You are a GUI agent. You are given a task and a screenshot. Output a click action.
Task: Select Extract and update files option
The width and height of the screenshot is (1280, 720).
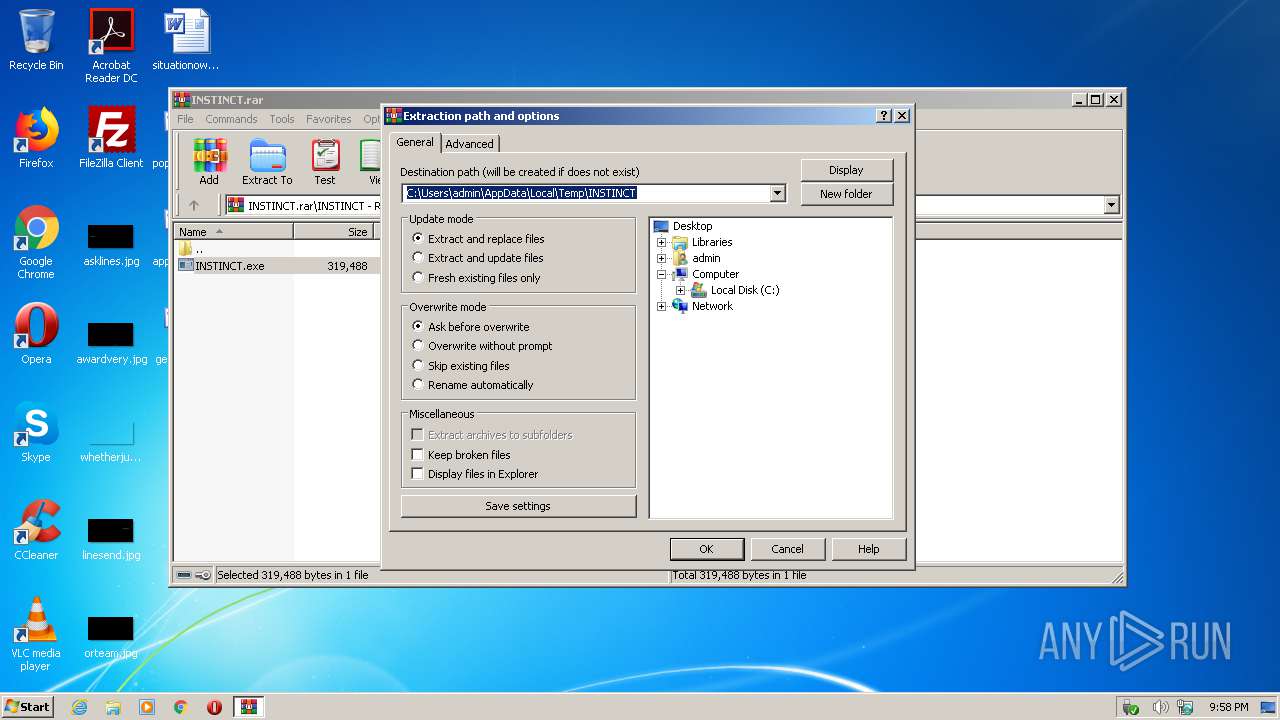[x=478, y=258]
